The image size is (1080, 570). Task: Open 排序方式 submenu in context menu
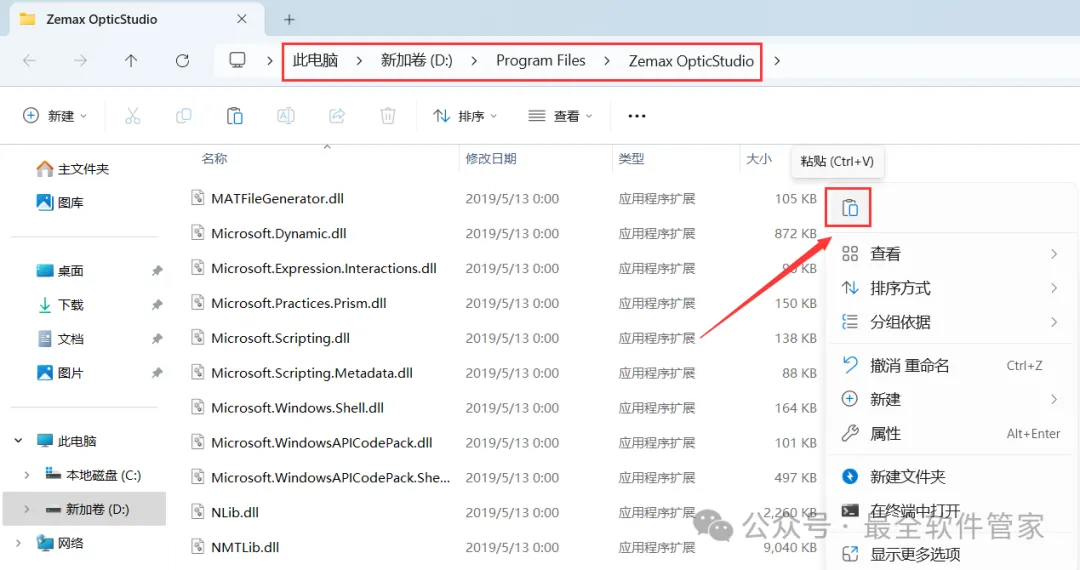[951, 288]
